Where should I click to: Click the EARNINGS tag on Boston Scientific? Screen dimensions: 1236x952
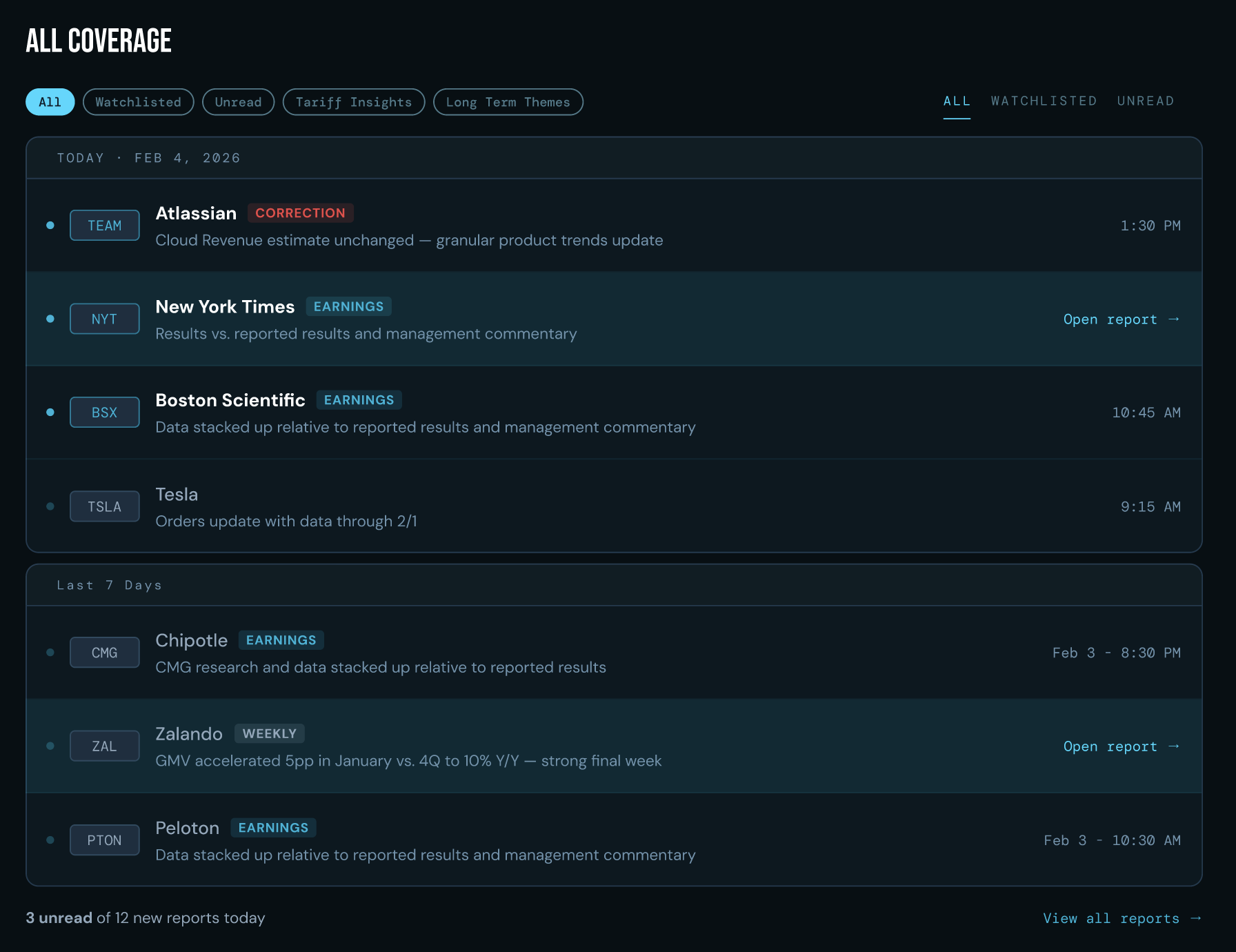(359, 400)
